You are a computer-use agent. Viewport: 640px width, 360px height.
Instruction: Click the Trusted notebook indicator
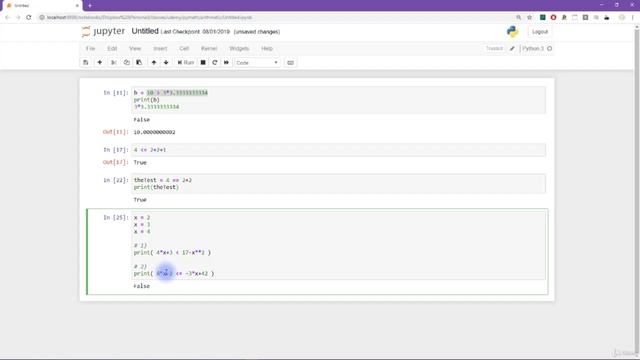(x=494, y=48)
